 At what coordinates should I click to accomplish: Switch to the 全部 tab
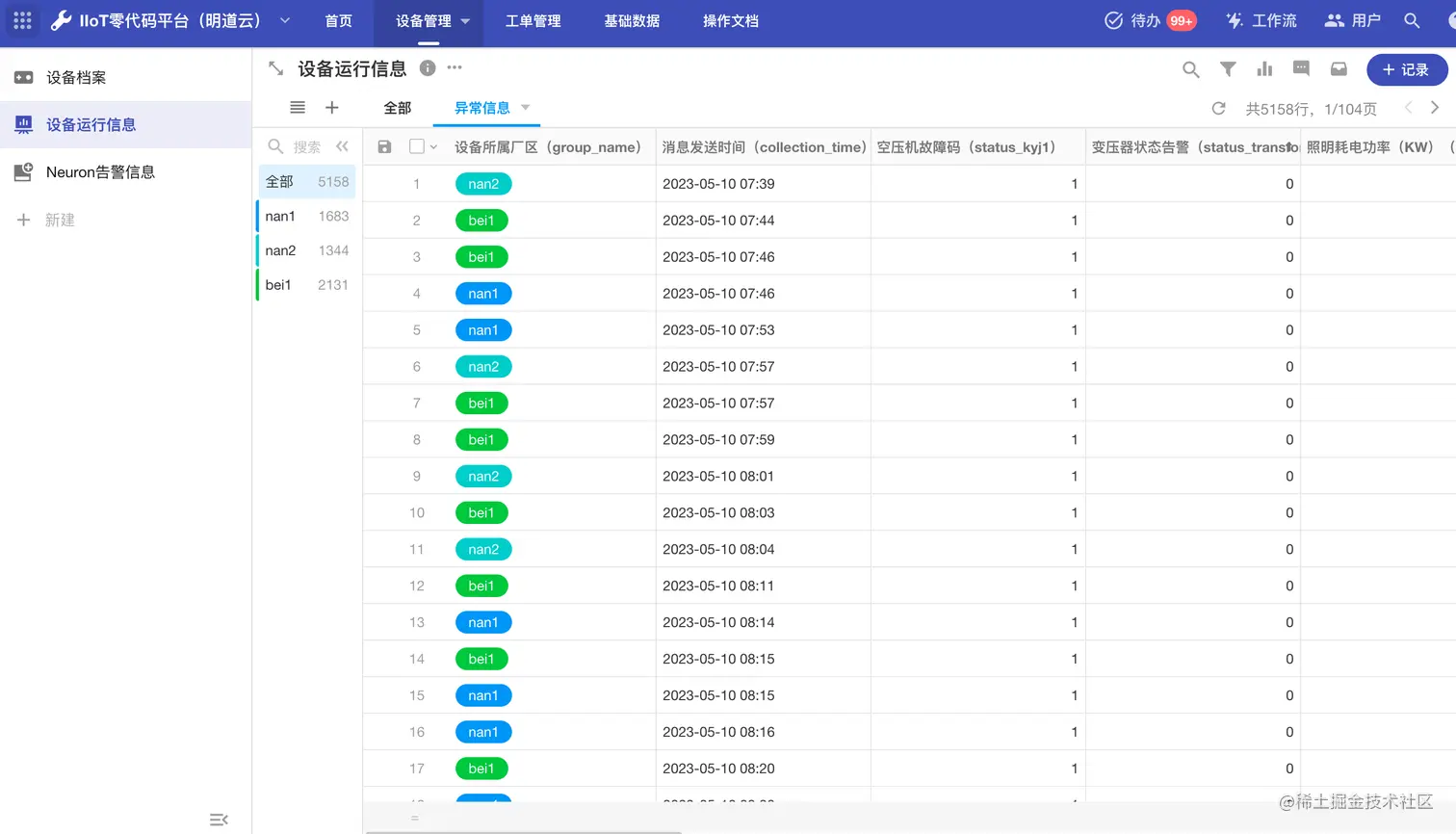point(398,108)
